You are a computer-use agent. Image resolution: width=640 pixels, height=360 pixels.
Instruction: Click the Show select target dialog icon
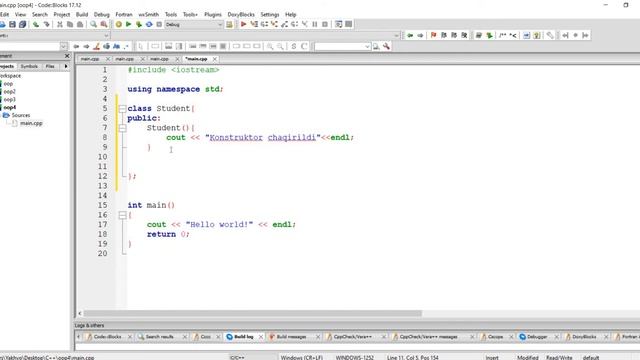tap(229, 24)
